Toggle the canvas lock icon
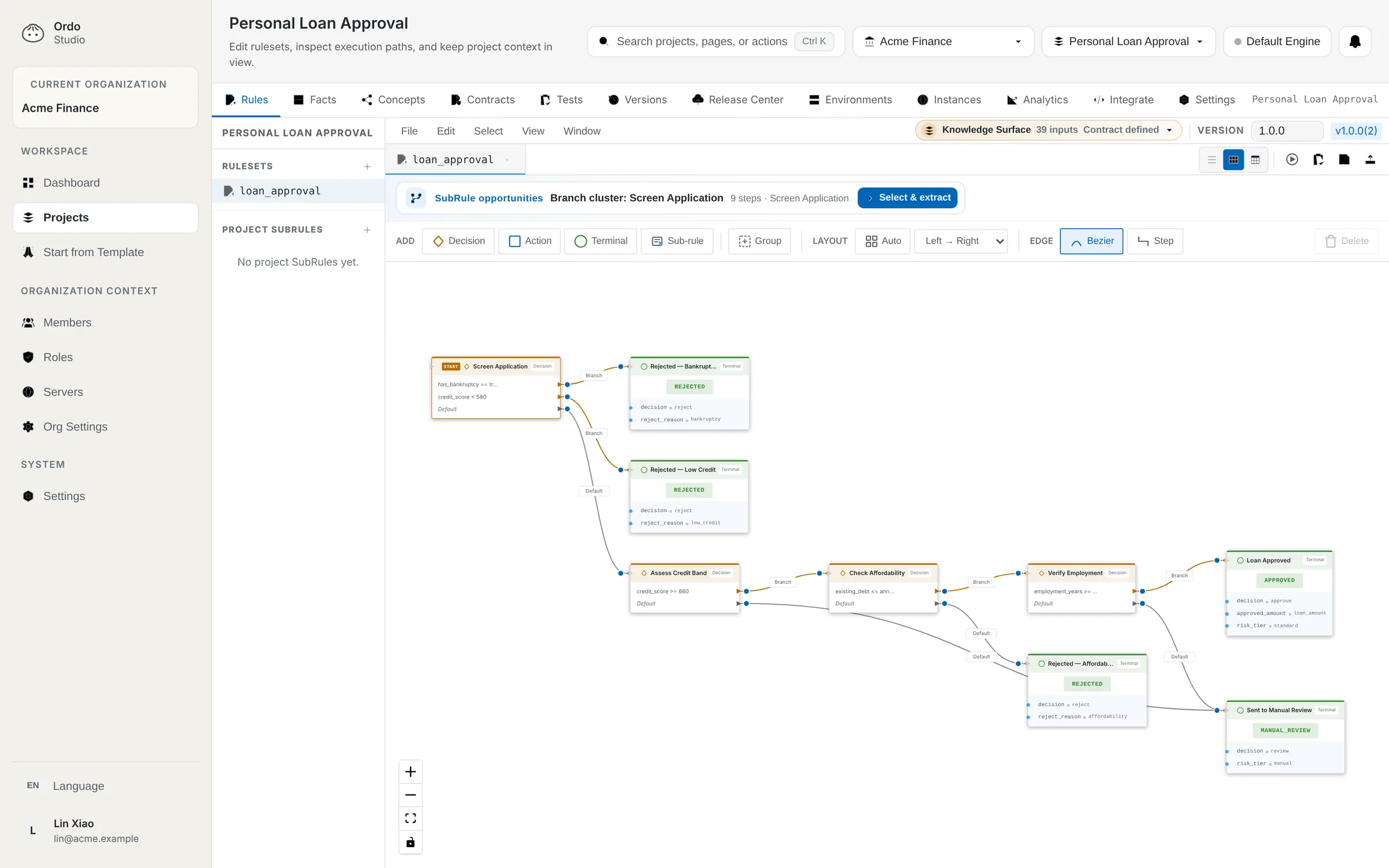 410,842
